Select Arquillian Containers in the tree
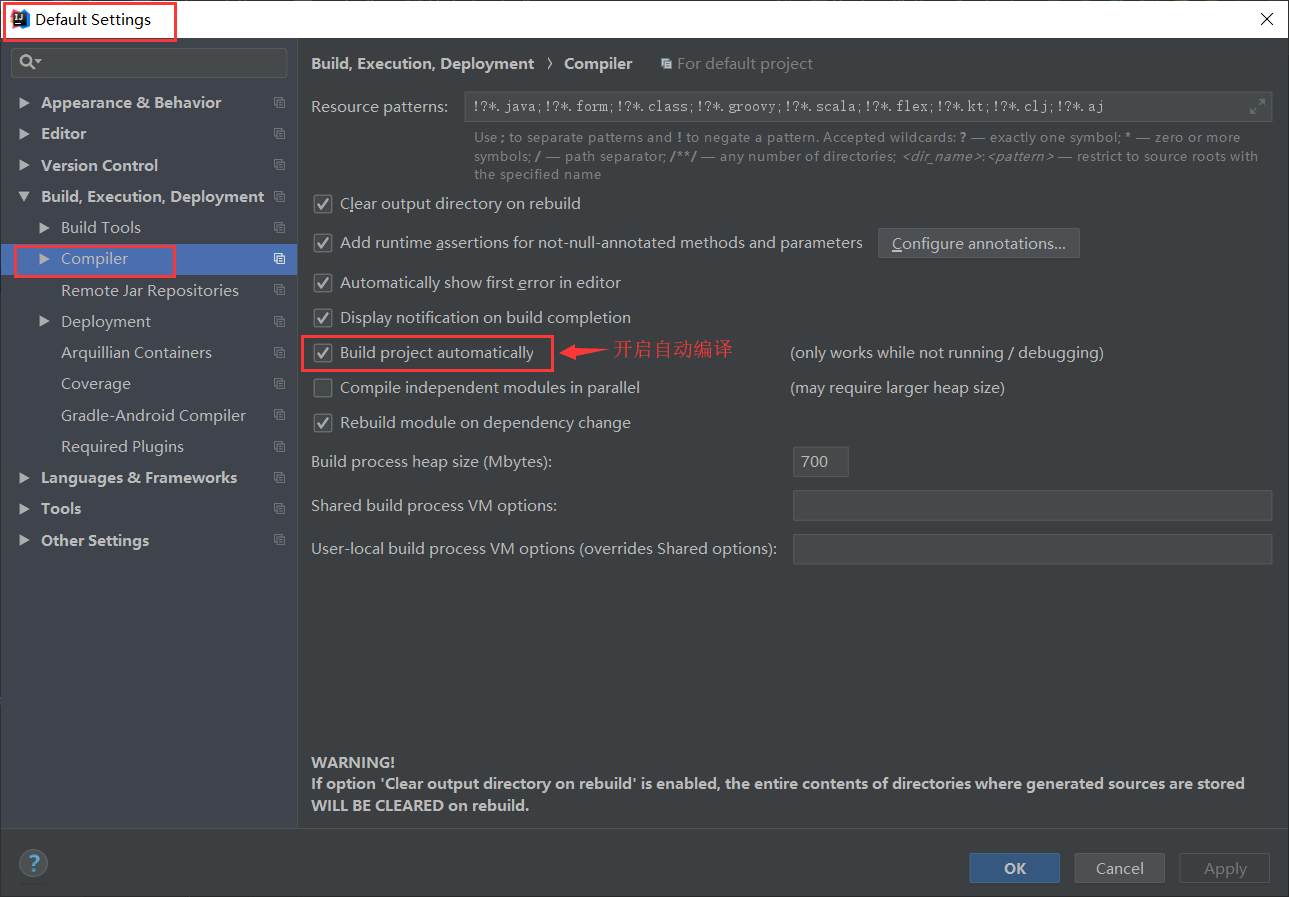1289x897 pixels. [136, 353]
